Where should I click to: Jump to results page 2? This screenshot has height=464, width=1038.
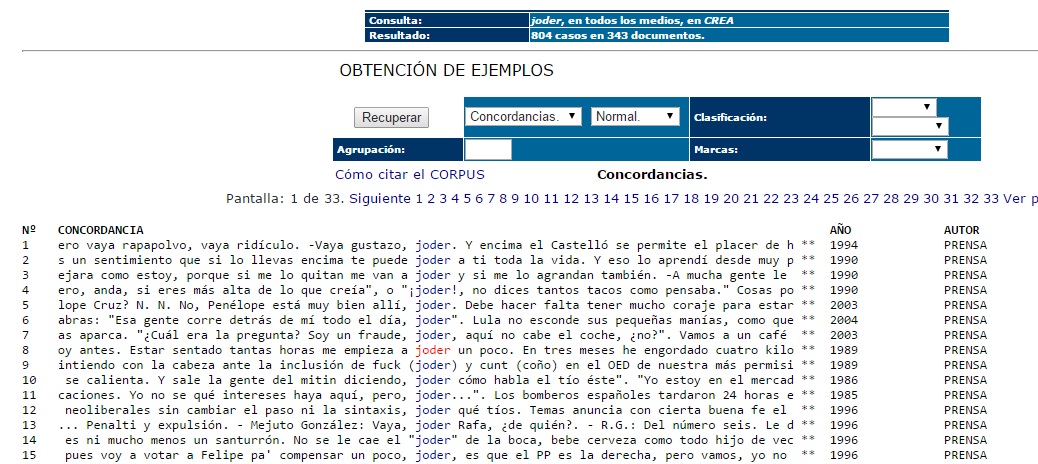pyautogui.click(x=432, y=198)
